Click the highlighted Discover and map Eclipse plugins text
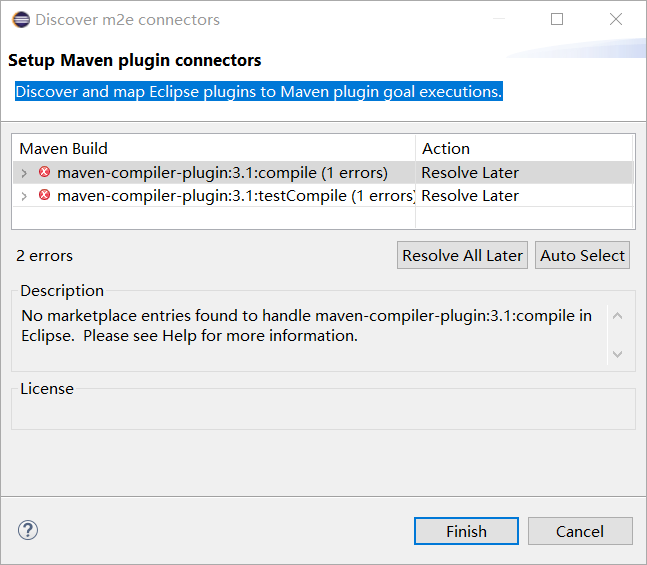 259,91
